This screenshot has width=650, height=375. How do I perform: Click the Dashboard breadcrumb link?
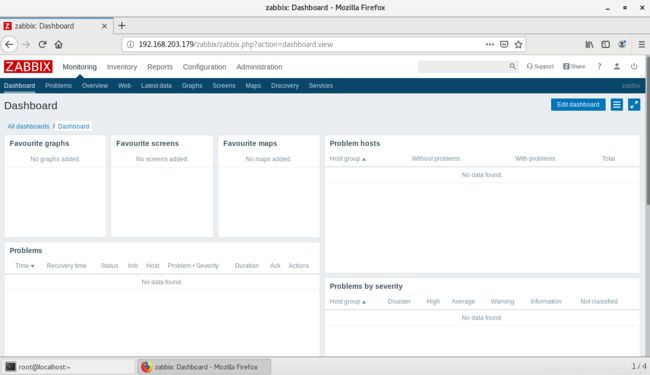click(73, 126)
